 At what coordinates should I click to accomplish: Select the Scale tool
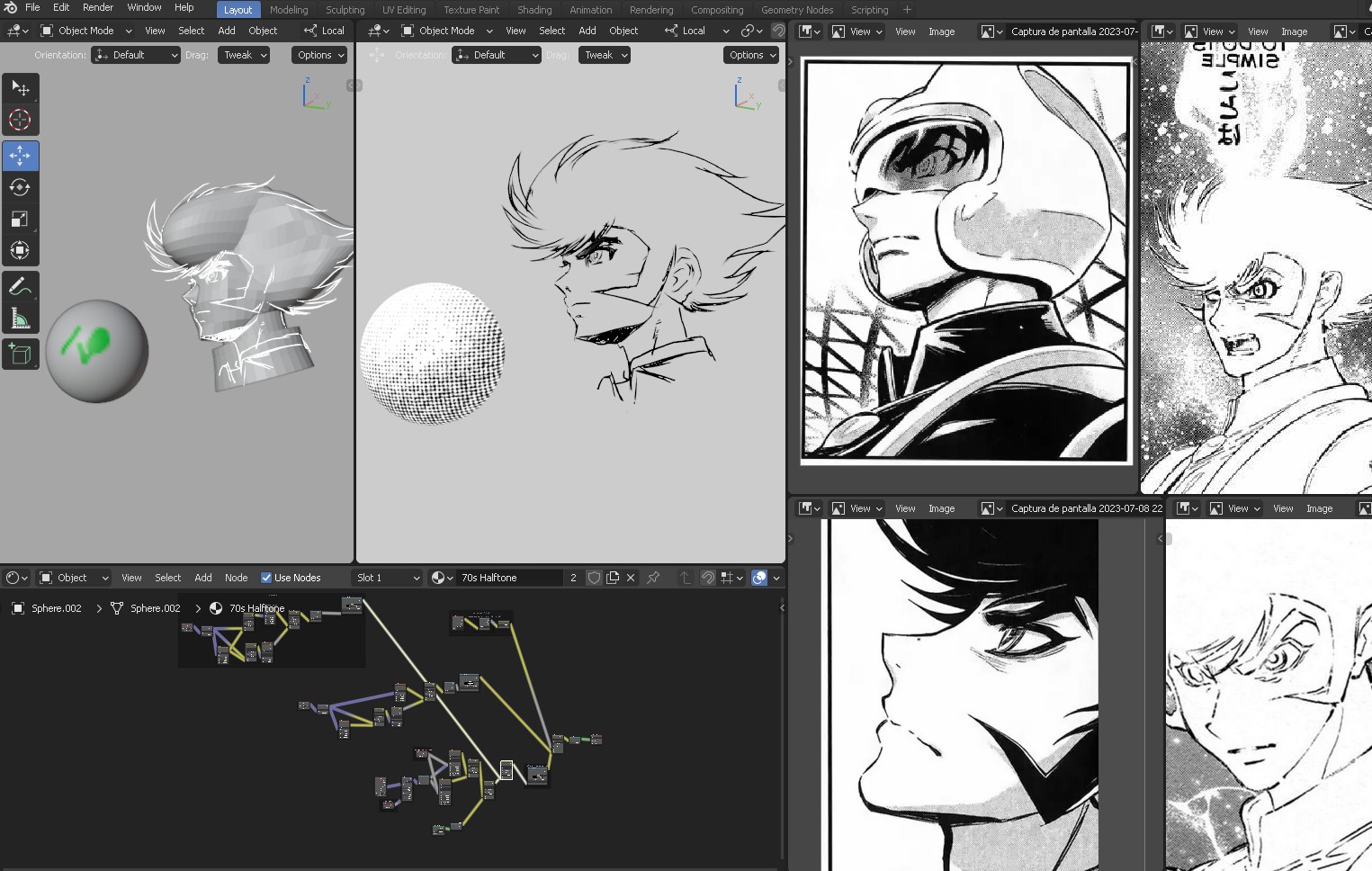pos(20,219)
